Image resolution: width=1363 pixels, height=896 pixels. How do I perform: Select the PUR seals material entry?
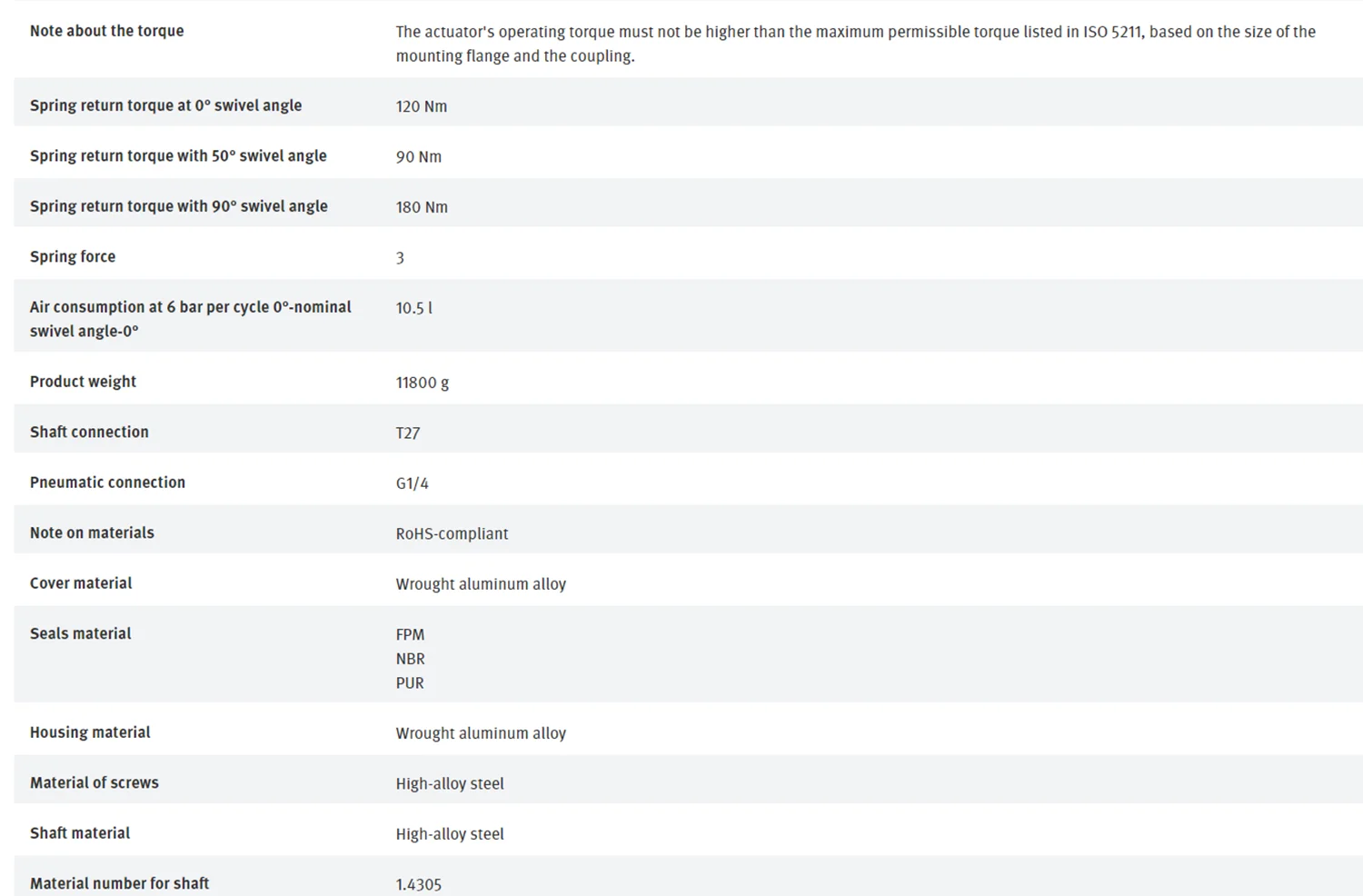pyautogui.click(x=410, y=683)
